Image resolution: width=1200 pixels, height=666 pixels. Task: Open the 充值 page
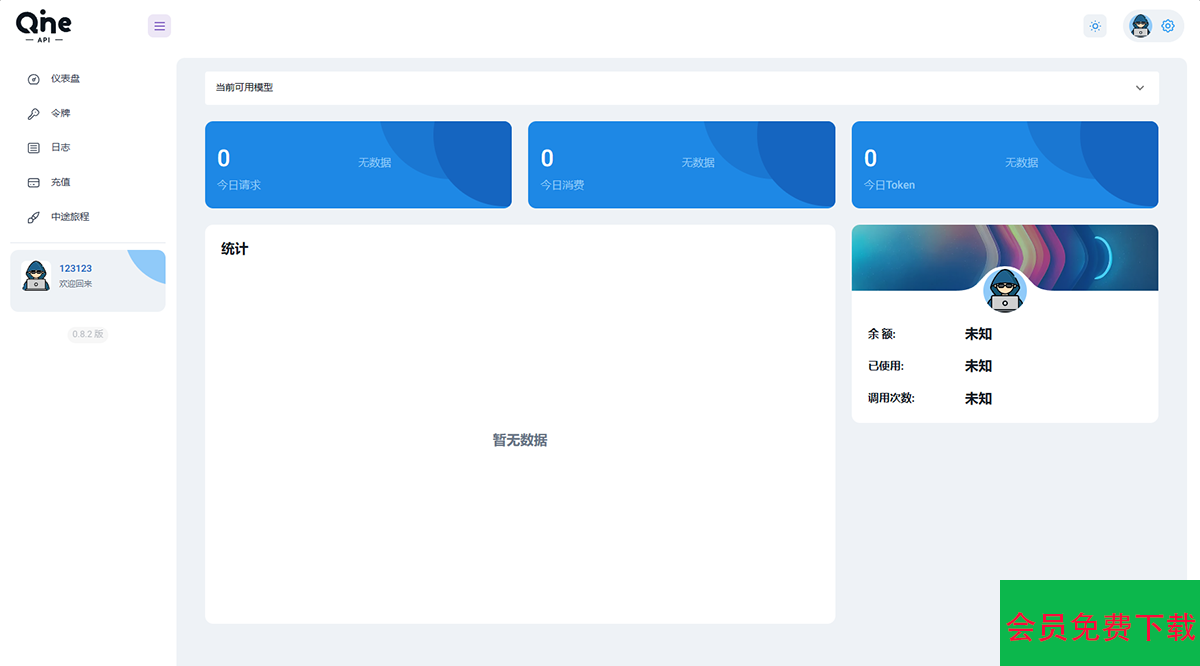pos(61,183)
